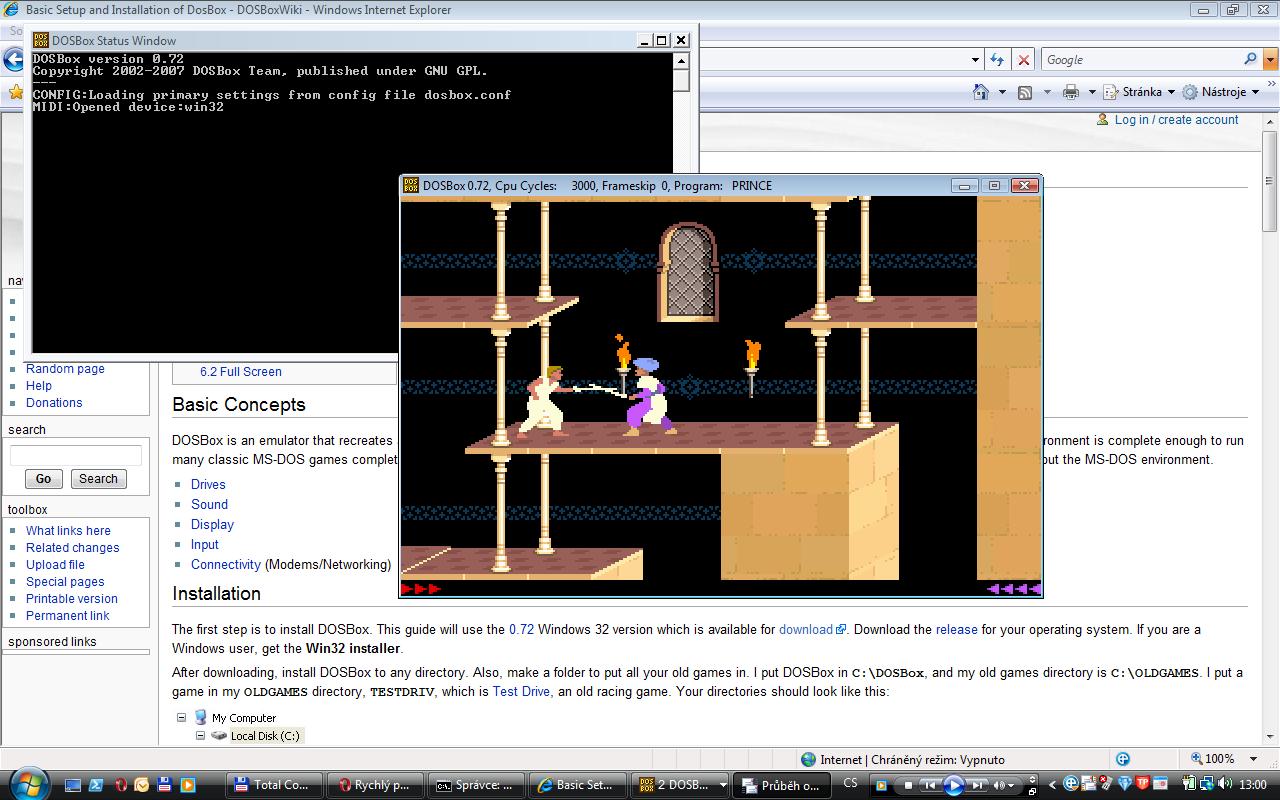
Task: Open Log in / create account link
Action: [x=1176, y=120]
